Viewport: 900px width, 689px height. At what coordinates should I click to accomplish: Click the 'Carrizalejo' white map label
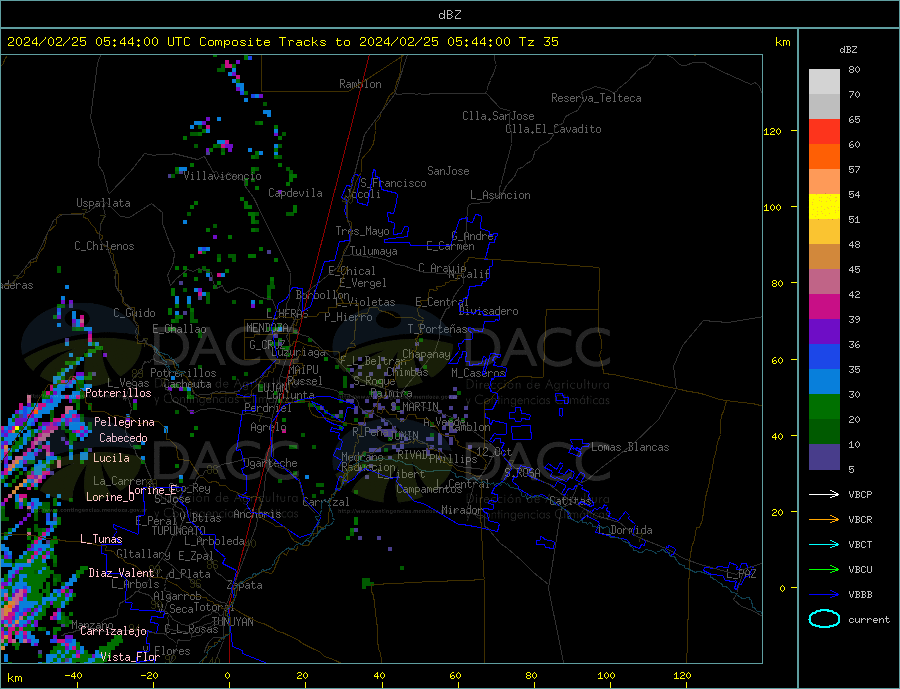tap(113, 631)
